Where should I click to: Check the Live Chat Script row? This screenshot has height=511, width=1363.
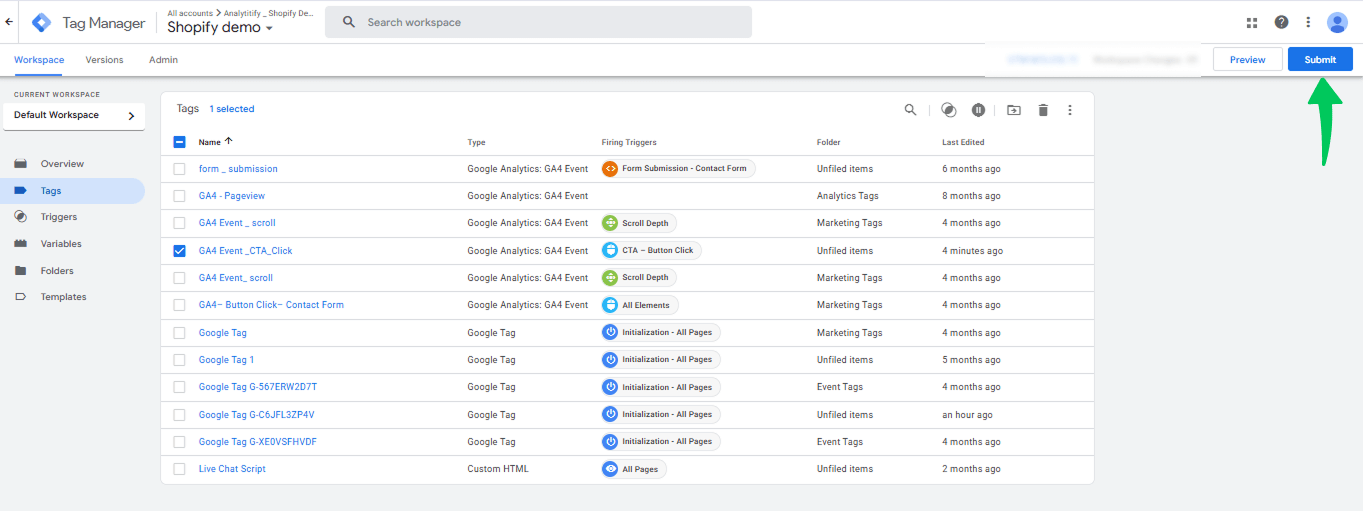tap(180, 469)
